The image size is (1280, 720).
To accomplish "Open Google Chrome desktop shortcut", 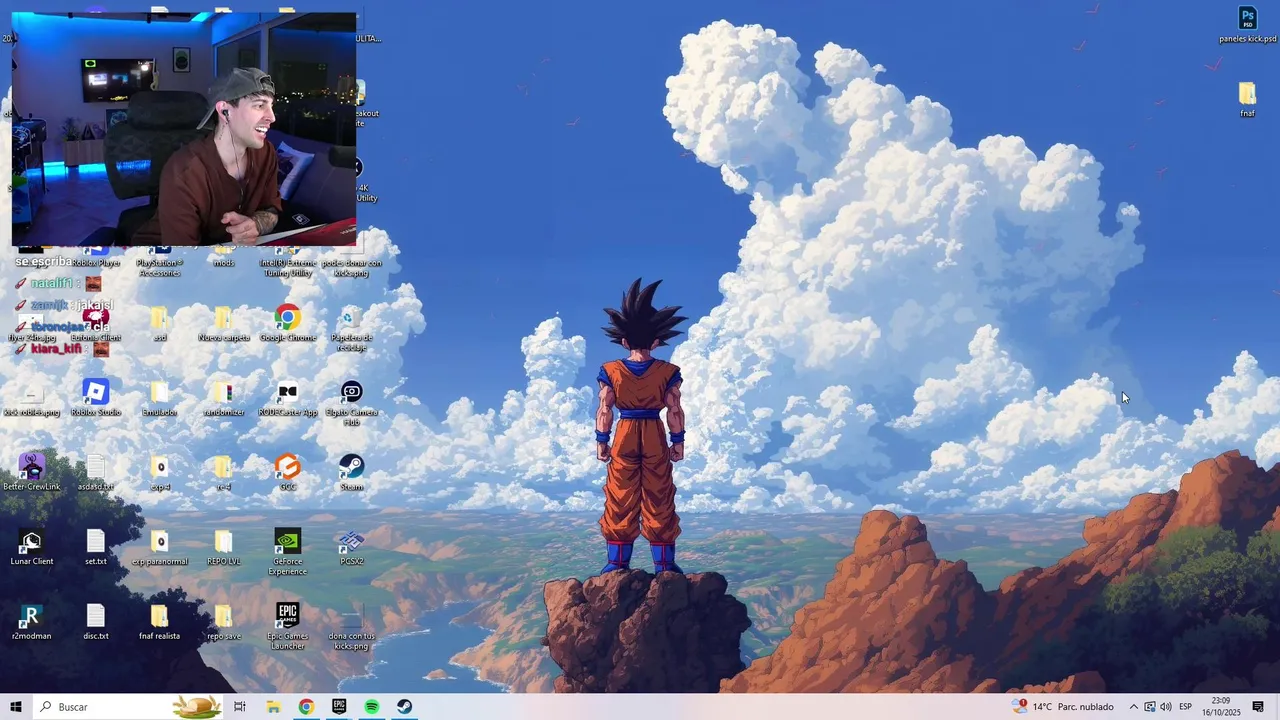I will (288, 324).
